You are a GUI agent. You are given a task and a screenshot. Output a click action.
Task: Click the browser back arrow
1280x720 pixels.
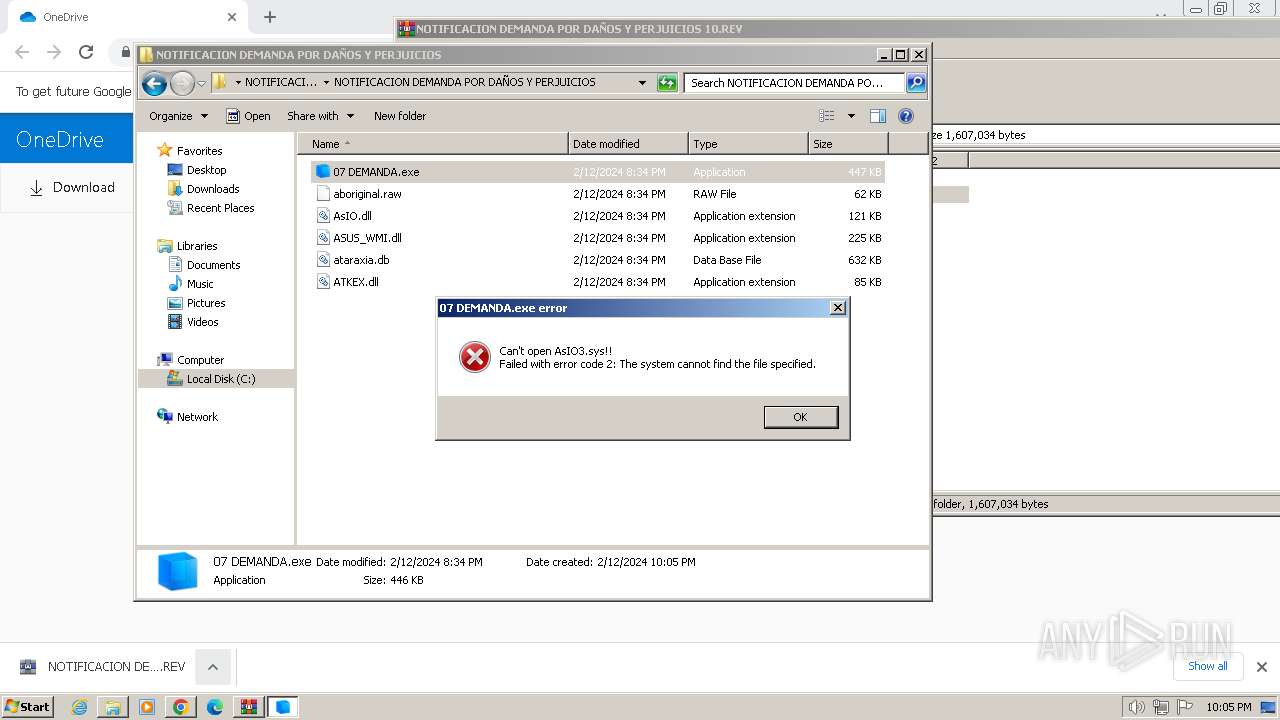pos(22,52)
